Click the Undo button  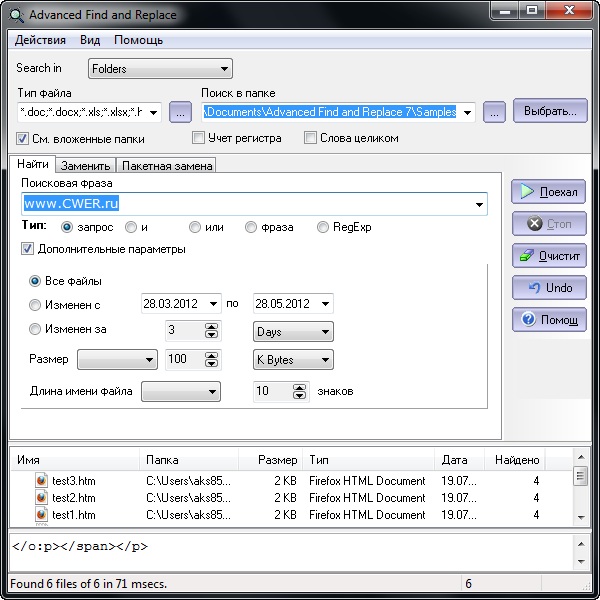point(548,287)
